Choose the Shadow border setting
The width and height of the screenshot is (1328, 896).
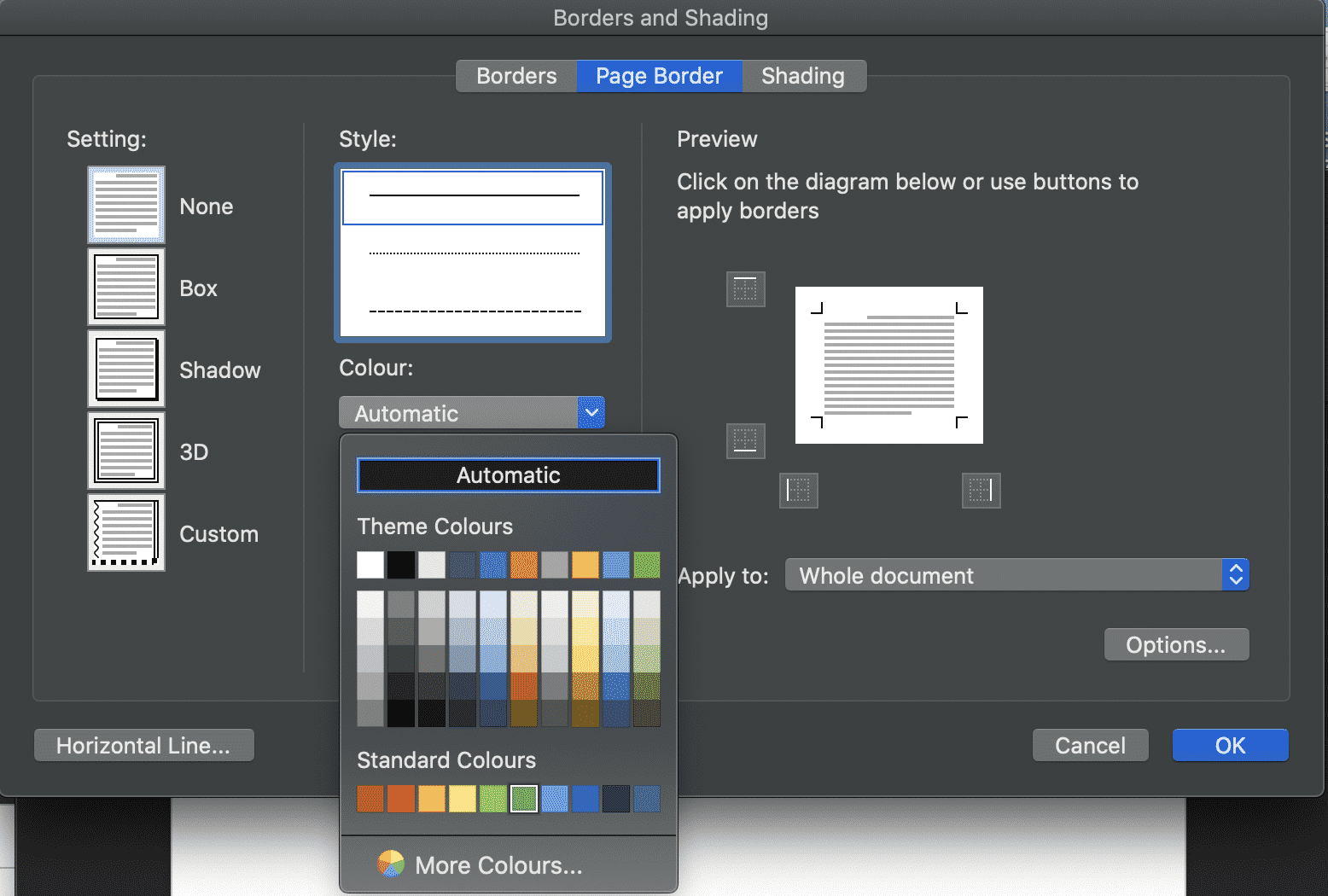pos(125,369)
